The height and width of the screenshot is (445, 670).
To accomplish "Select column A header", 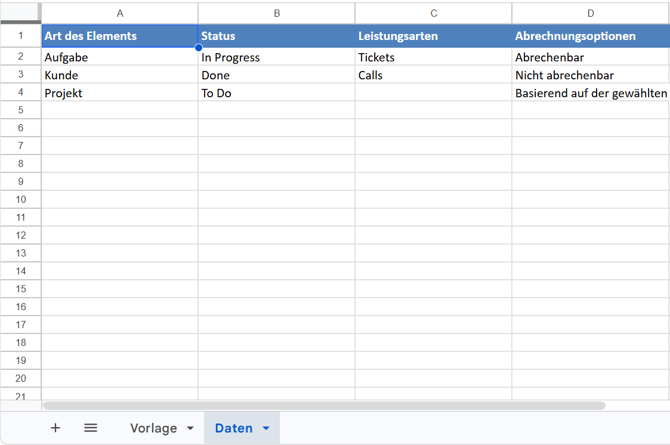I will point(120,13).
